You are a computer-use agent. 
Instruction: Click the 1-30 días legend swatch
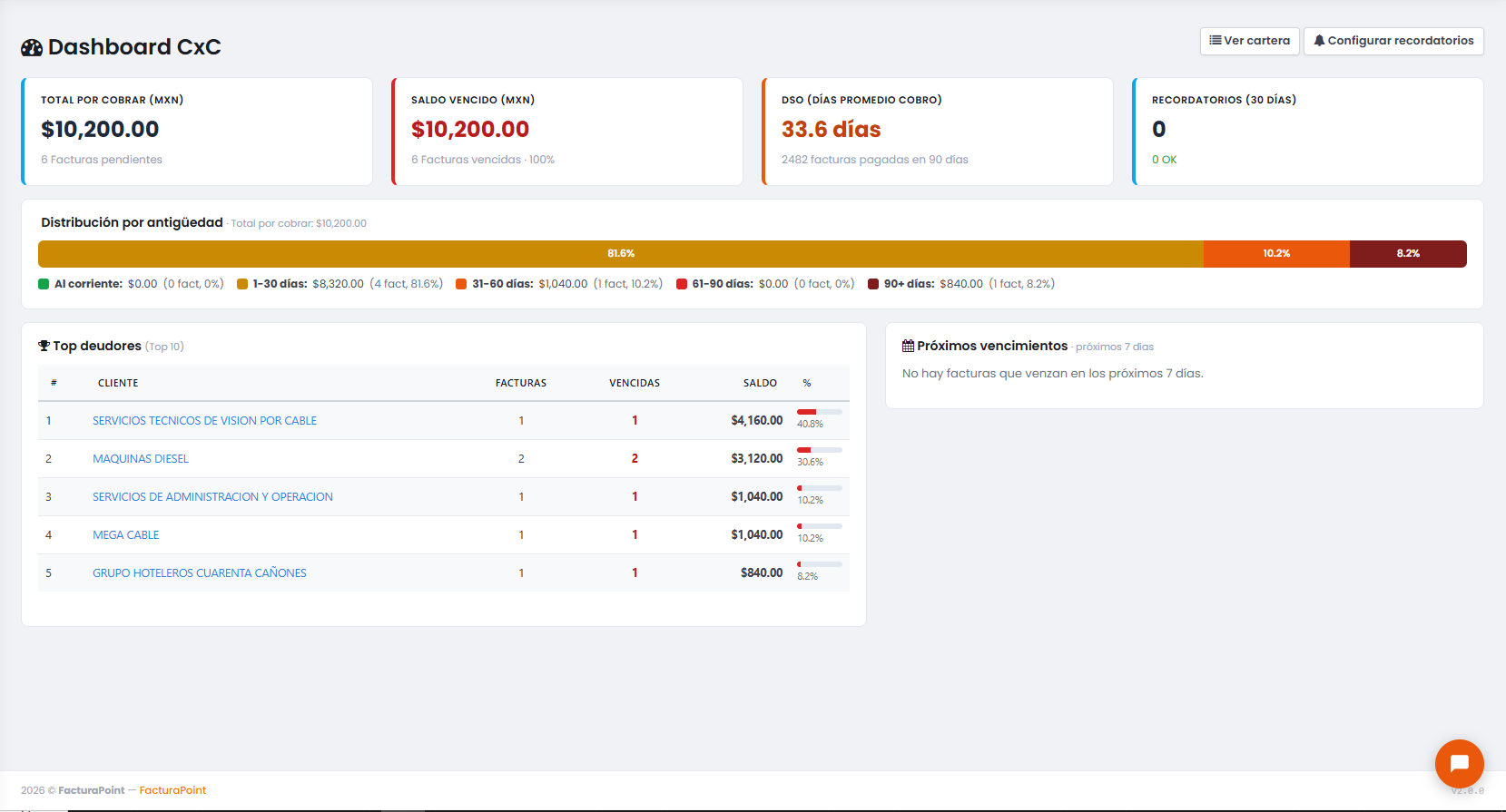[x=242, y=284]
